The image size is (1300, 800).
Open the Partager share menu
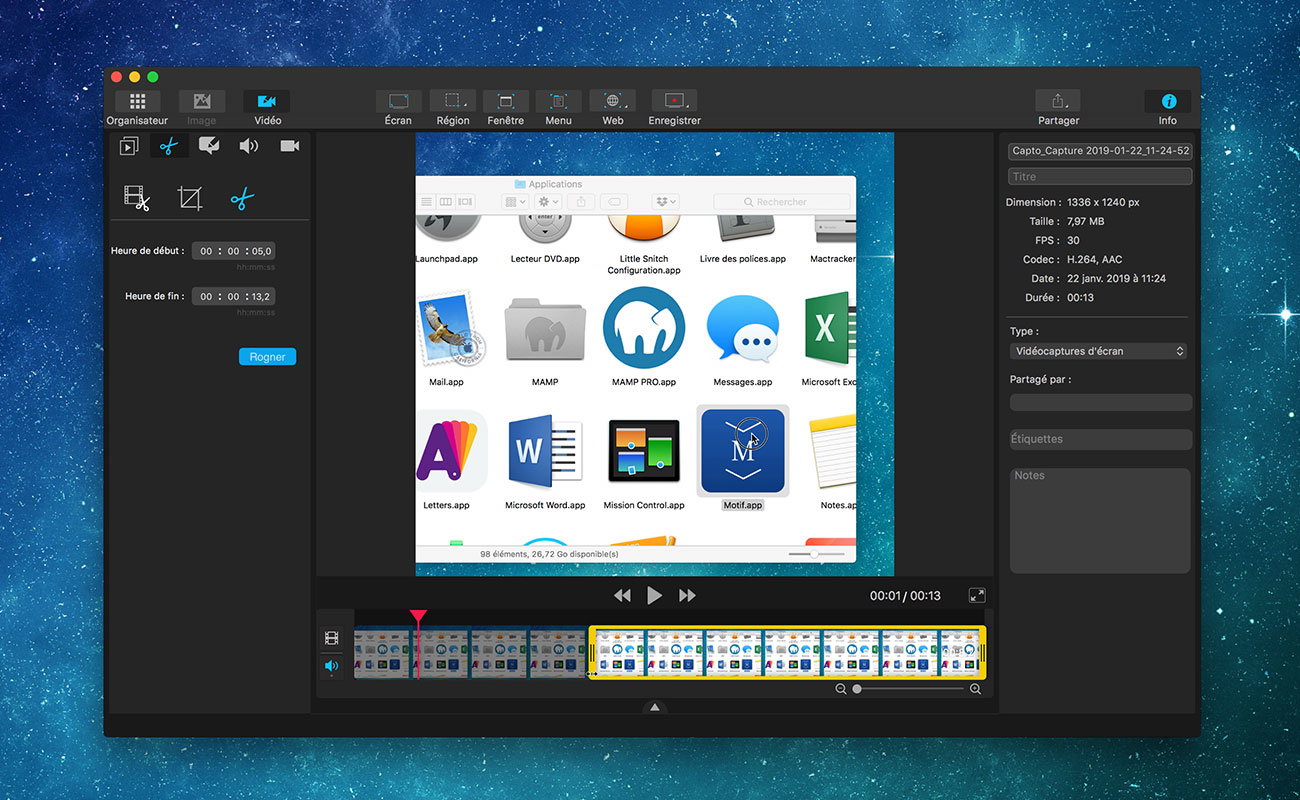point(1058,102)
